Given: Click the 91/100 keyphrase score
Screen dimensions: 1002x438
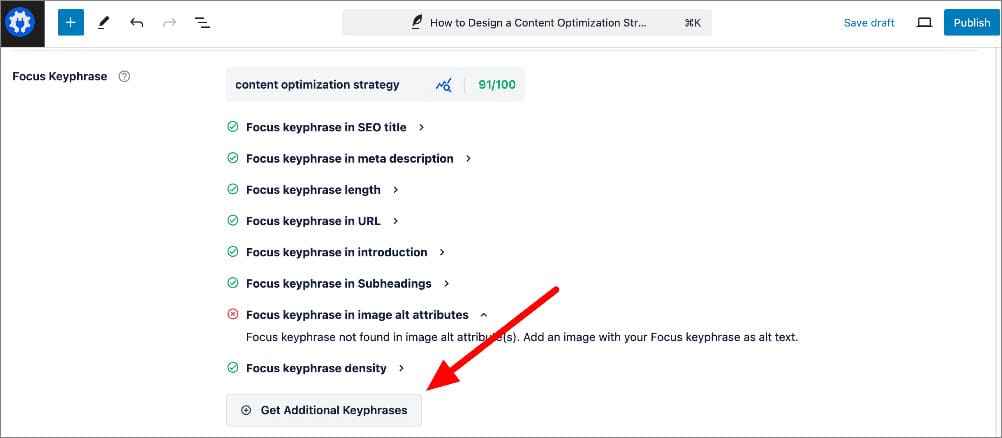Looking at the screenshot, I should coord(497,84).
